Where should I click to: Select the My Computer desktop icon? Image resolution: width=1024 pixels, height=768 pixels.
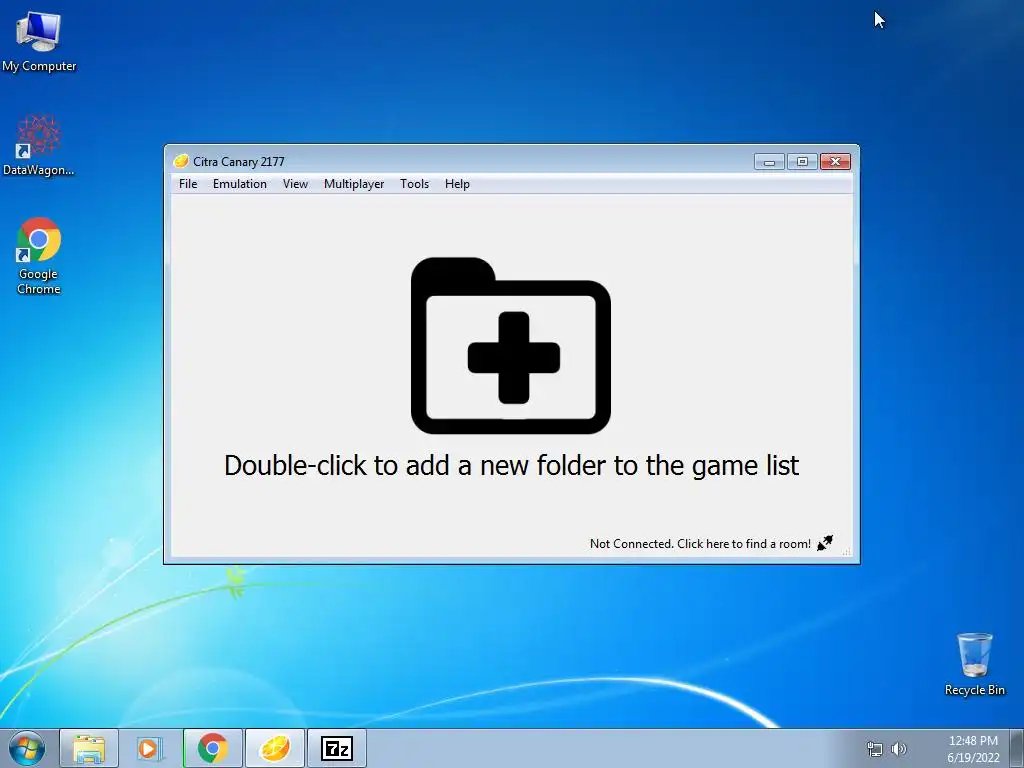(39, 41)
